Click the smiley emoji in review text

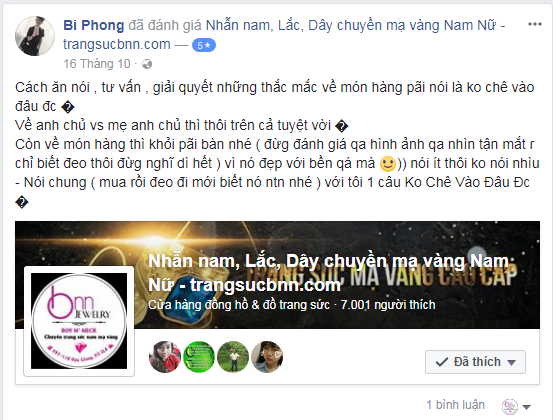click(x=388, y=164)
